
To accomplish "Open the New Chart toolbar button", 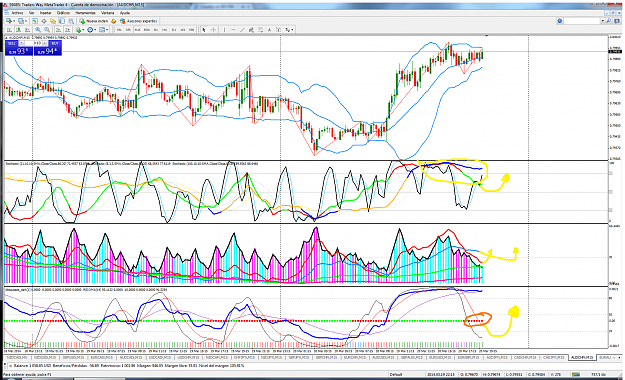I will coord(9,21).
